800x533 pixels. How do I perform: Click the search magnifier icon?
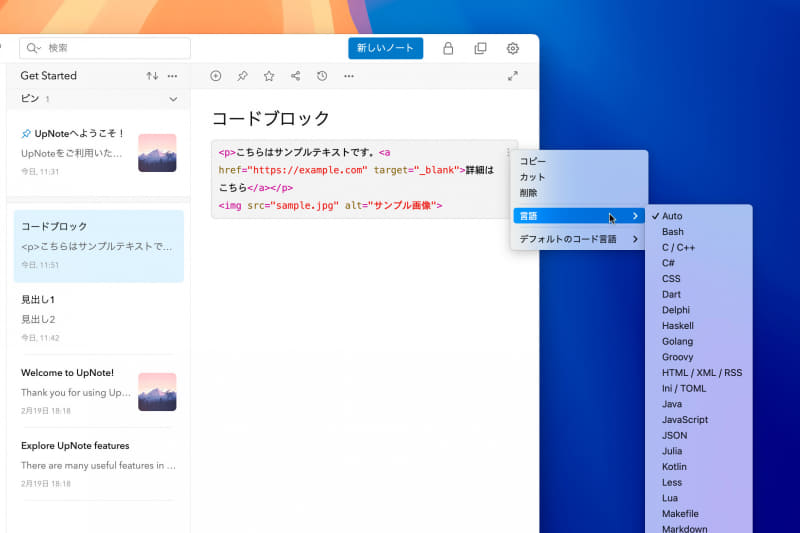[x=33, y=48]
